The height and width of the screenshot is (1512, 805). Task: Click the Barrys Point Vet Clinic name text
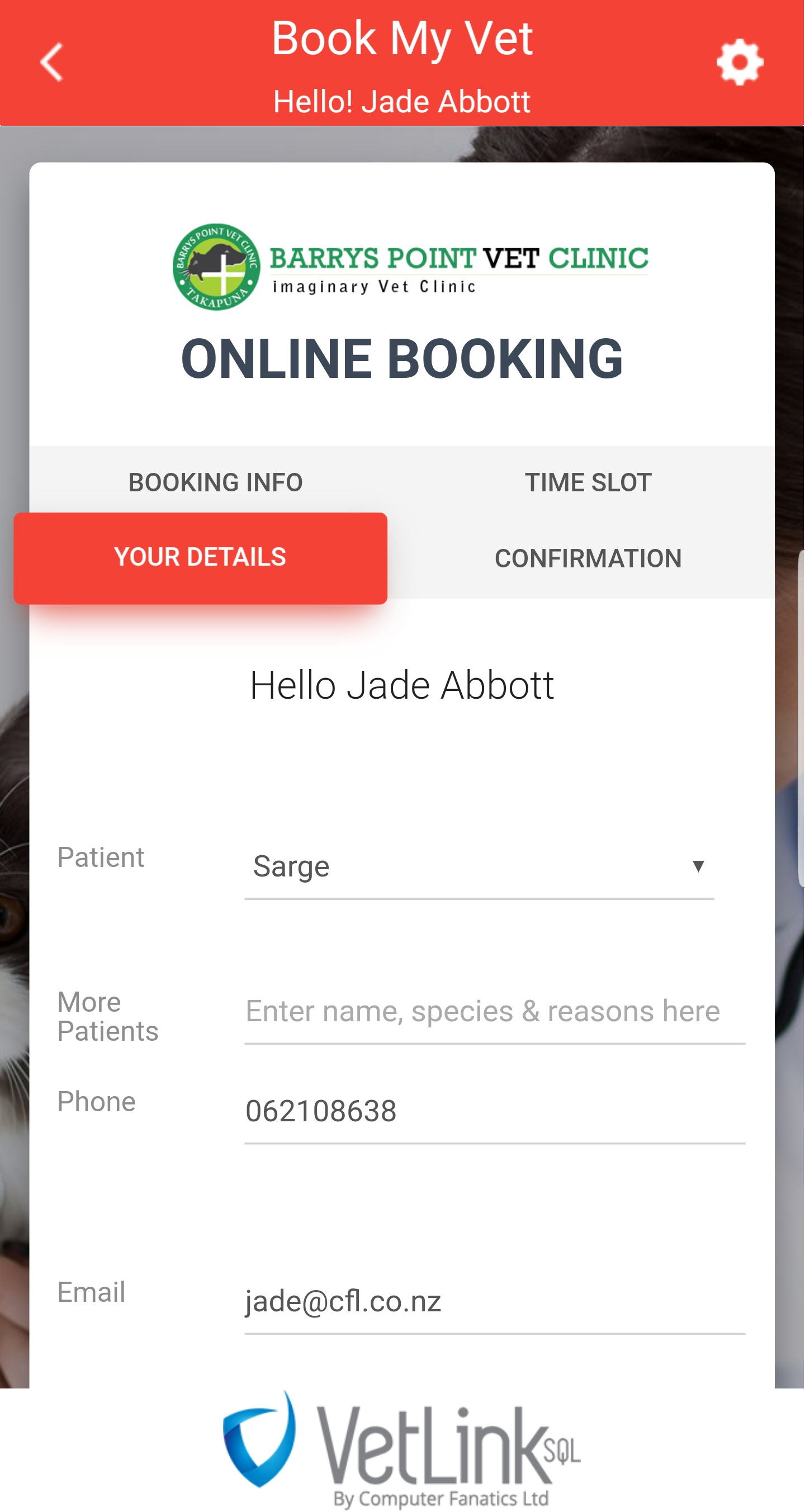pyautogui.click(x=458, y=258)
